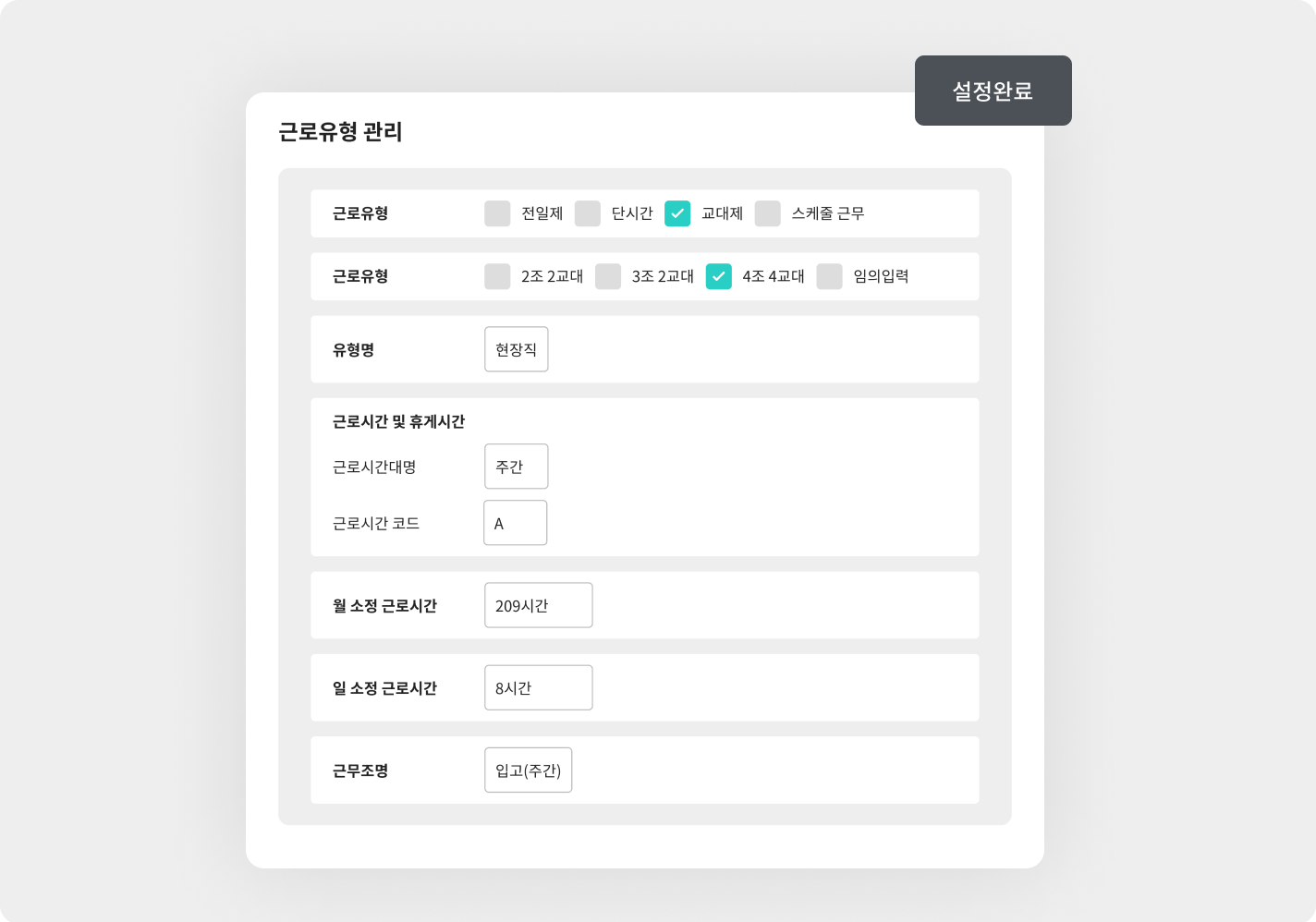1316x922 pixels.
Task: Click the 근로유형 관리 heading
Action: point(340,132)
